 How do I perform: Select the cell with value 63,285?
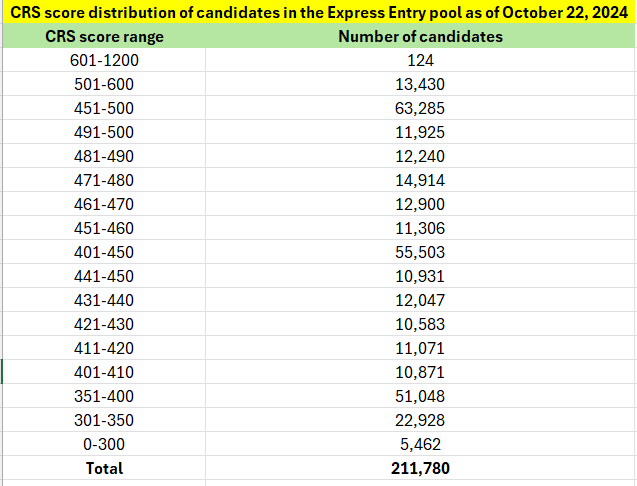420,108
